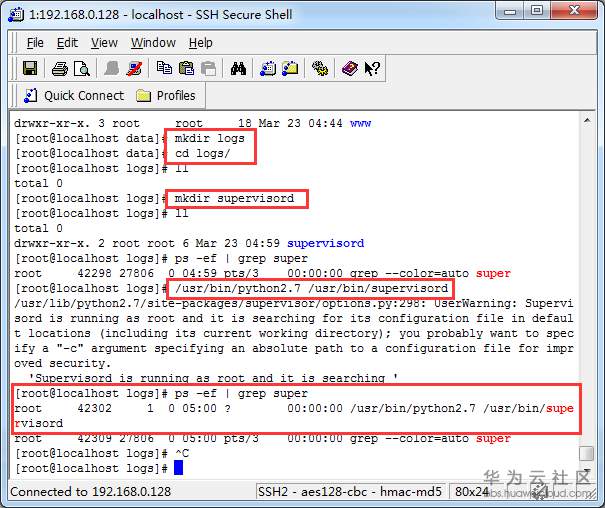
Task: Click the '^C' text in terminal
Action: 182,453
